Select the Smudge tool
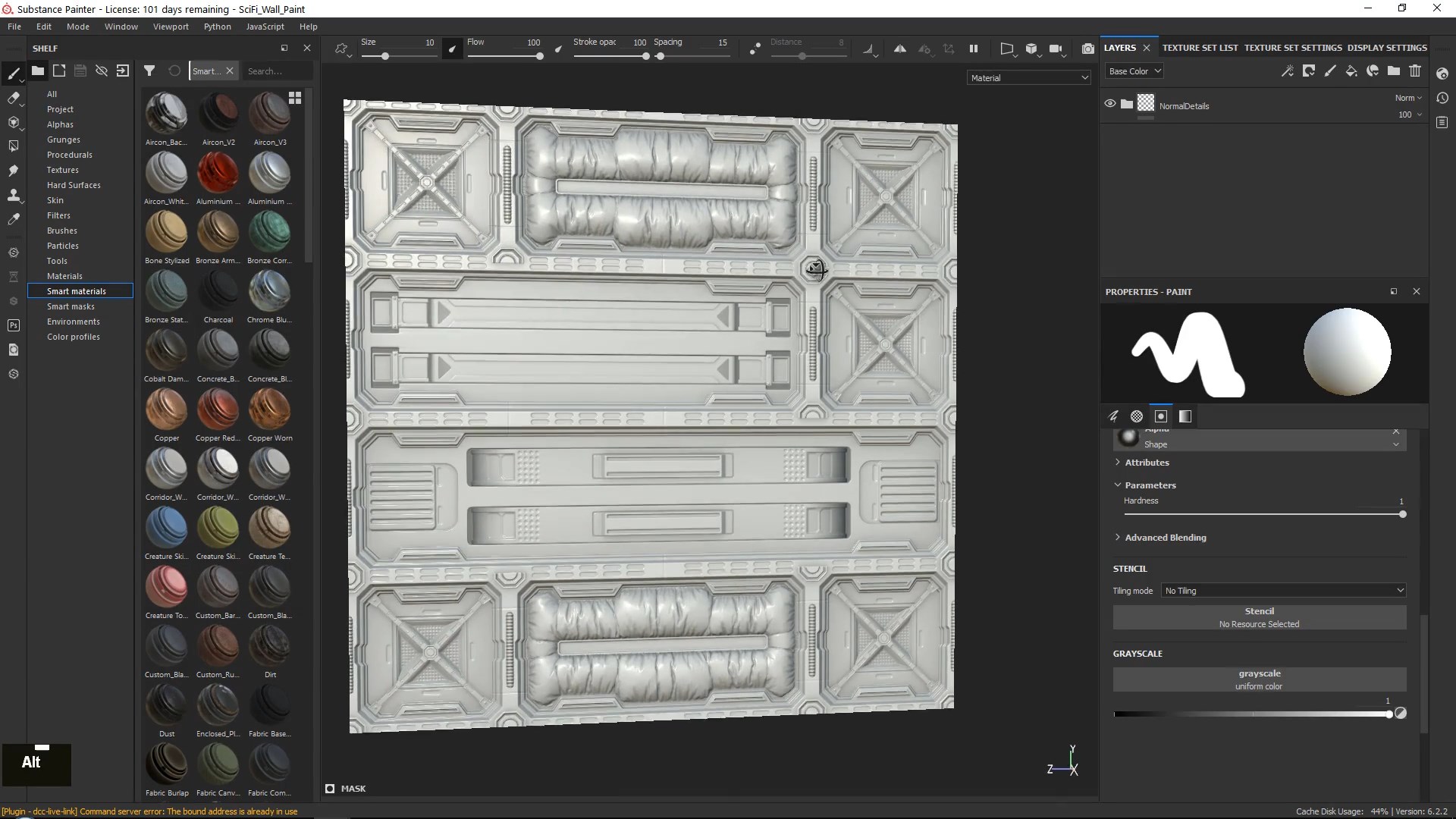 [x=13, y=171]
